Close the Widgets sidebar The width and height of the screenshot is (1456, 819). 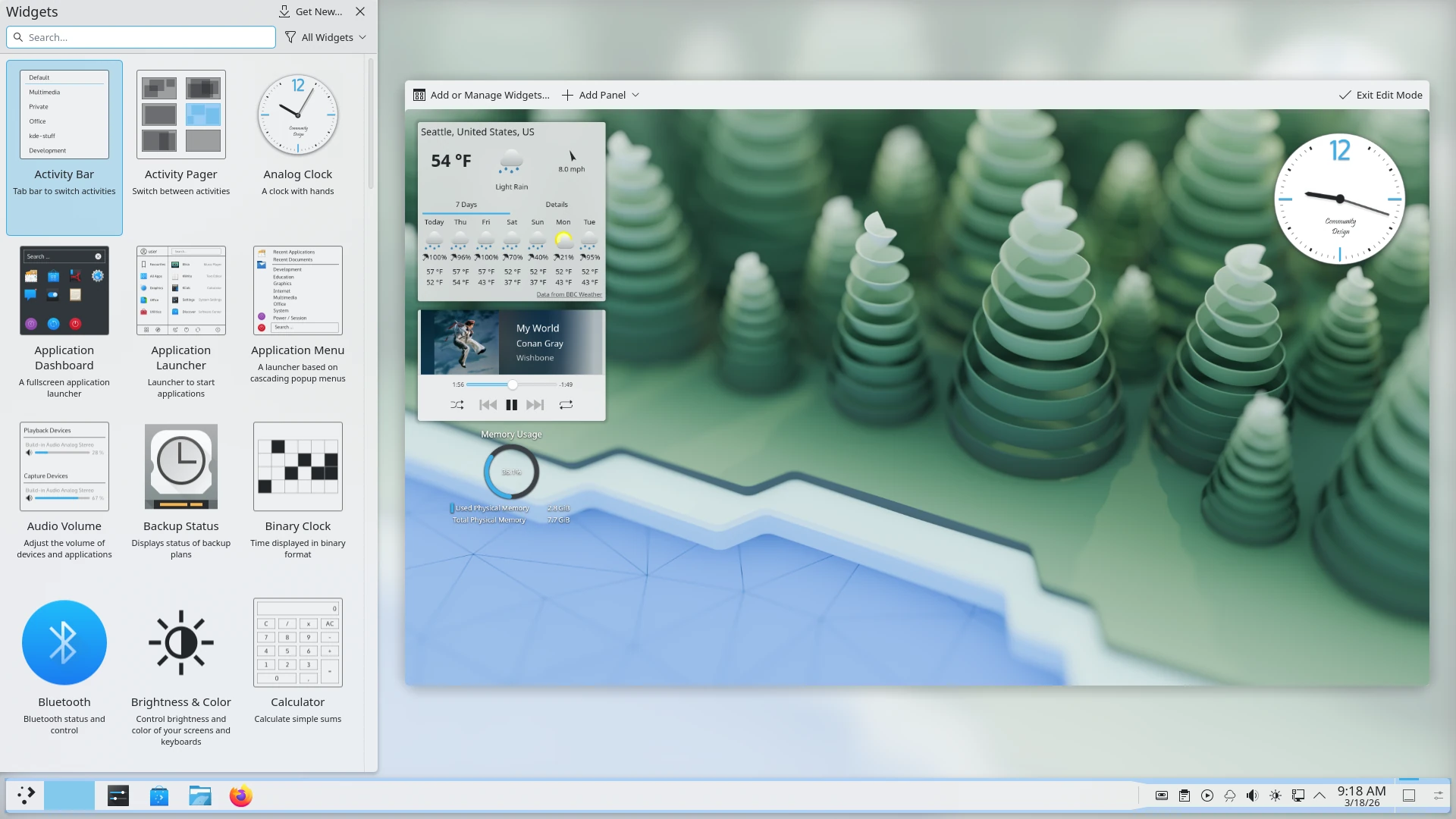coord(361,11)
